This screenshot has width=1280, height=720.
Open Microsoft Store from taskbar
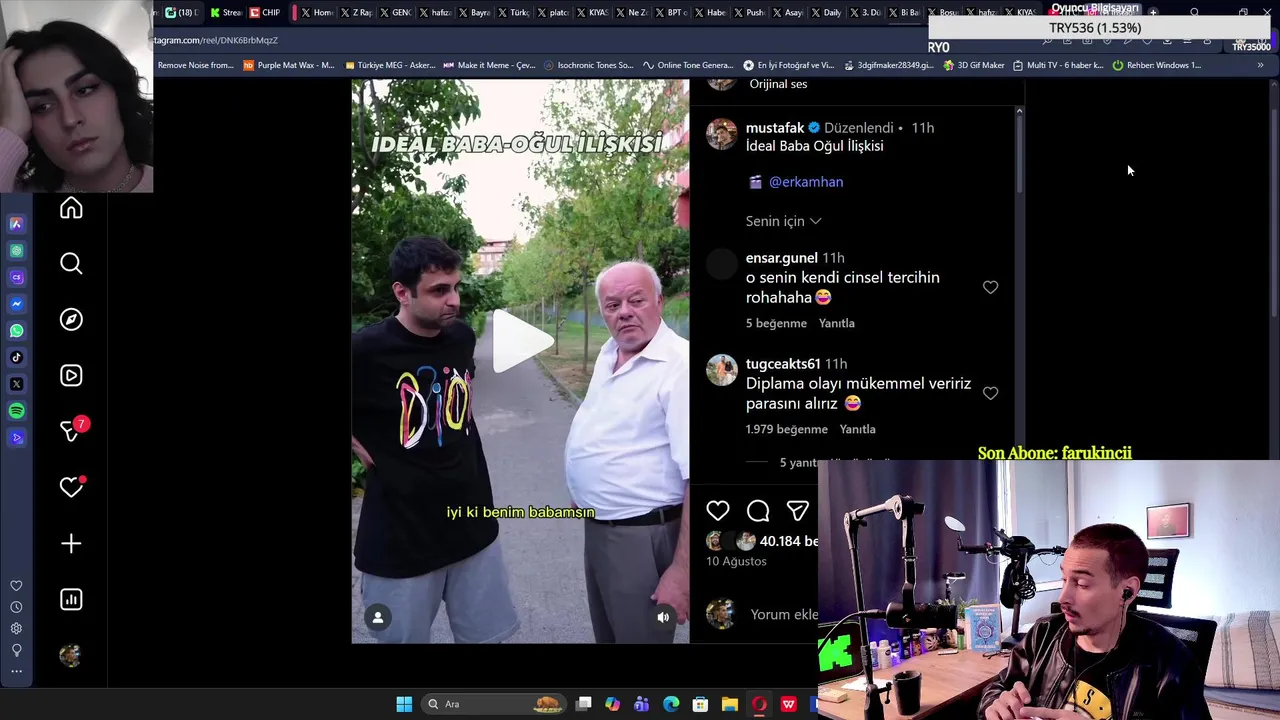tap(700, 704)
